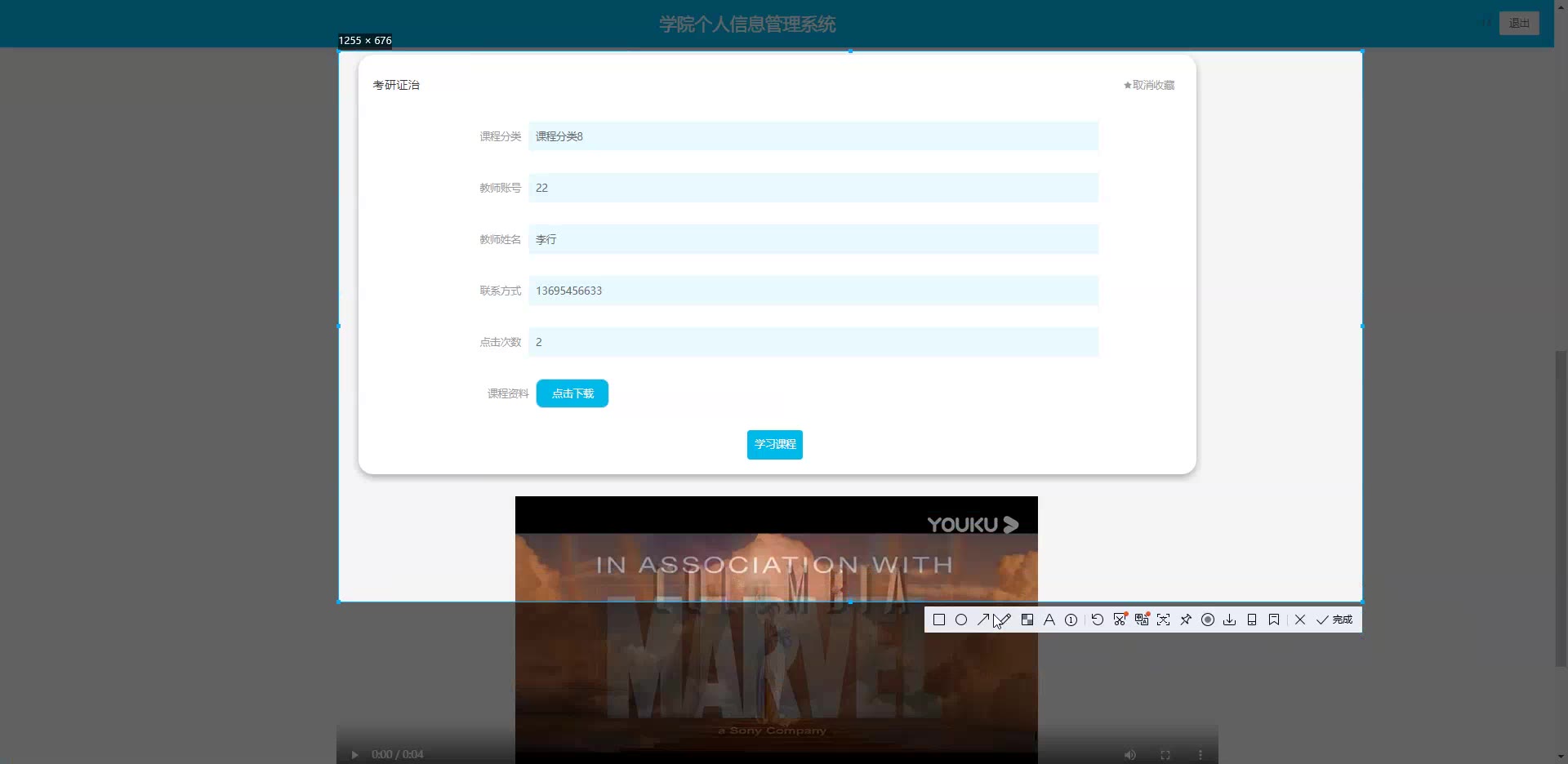Image resolution: width=1568 pixels, height=764 pixels.
Task: Click the 学院个人信息管理系统 header title
Action: 747,24
